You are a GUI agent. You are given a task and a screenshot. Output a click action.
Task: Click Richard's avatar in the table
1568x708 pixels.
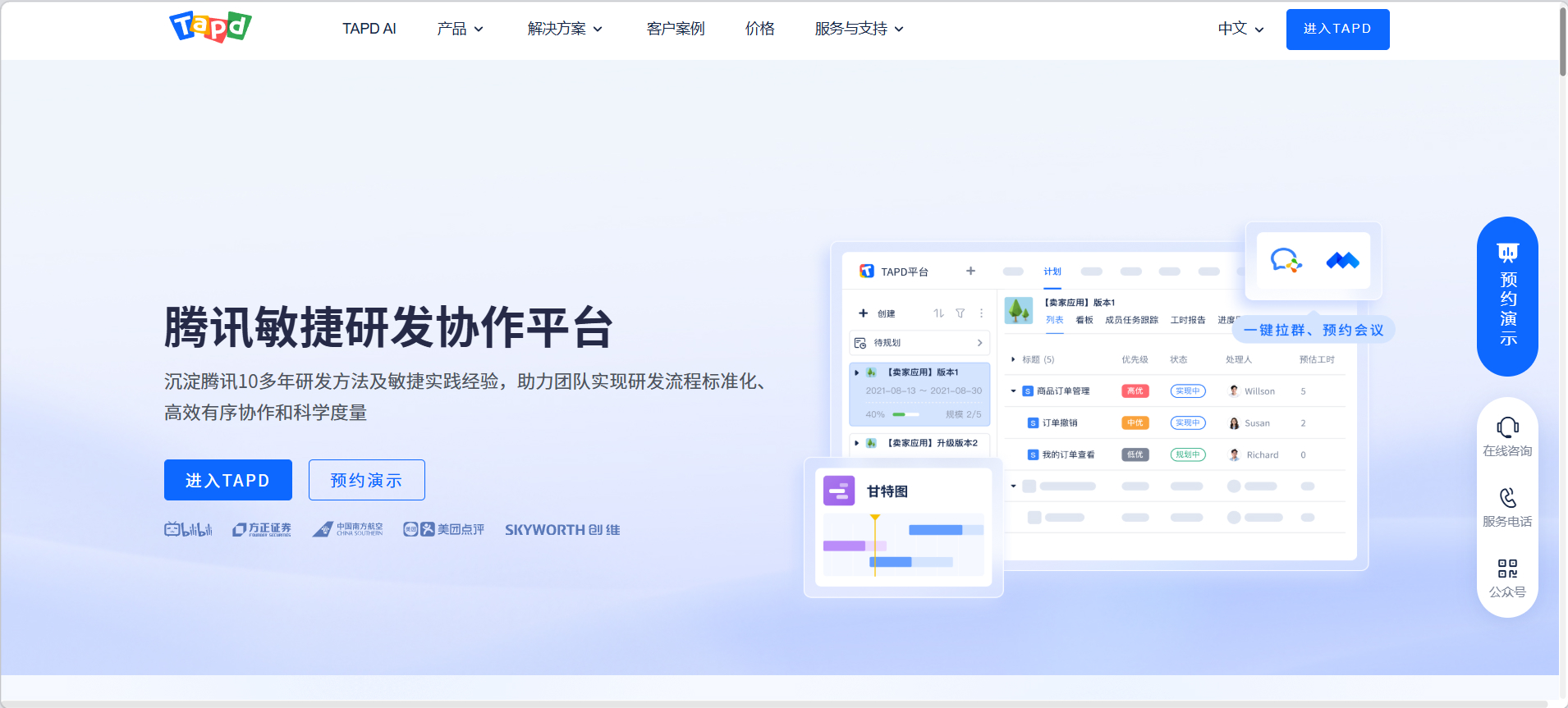(1233, 454)
